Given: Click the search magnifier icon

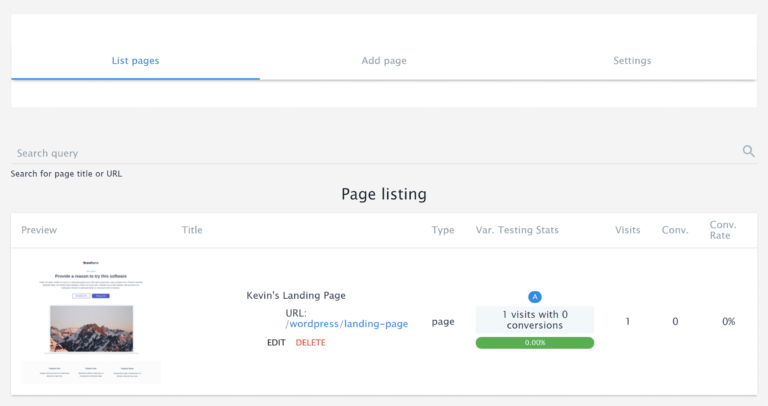Looking at the screenshot, I should pyautogui.click(x=748, y=151).
